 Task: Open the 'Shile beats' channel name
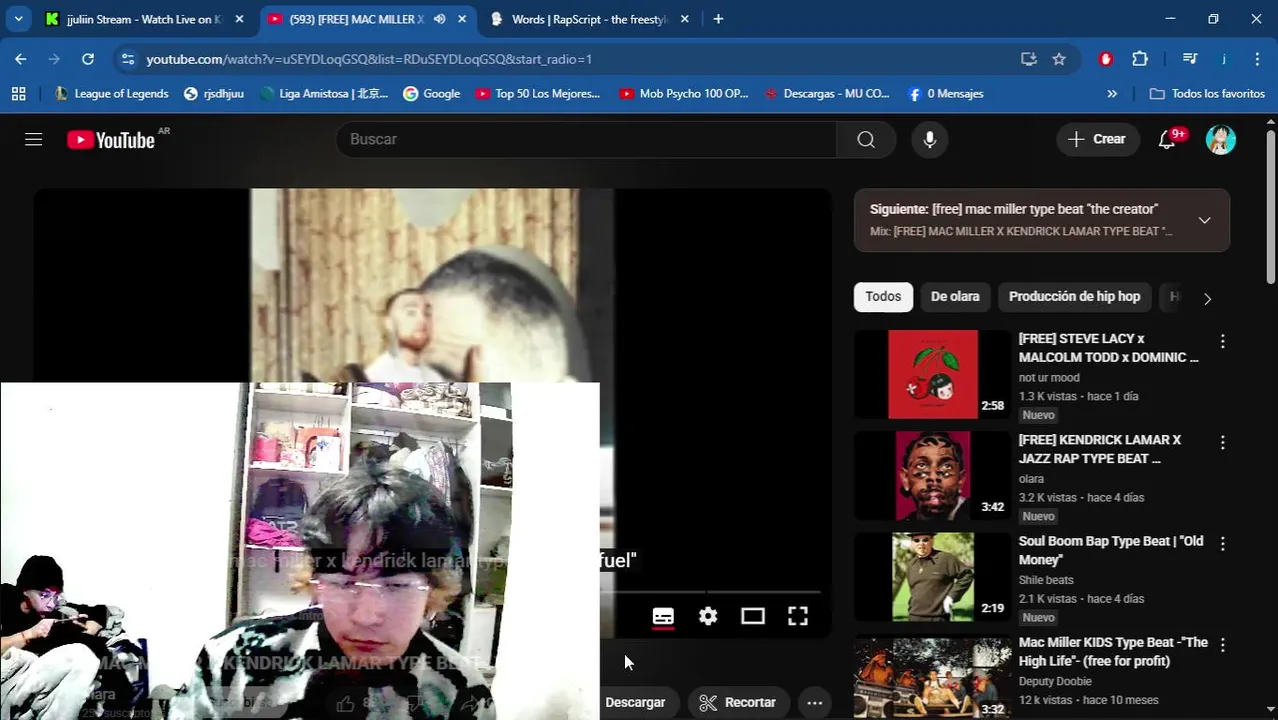pos(1046,579)
